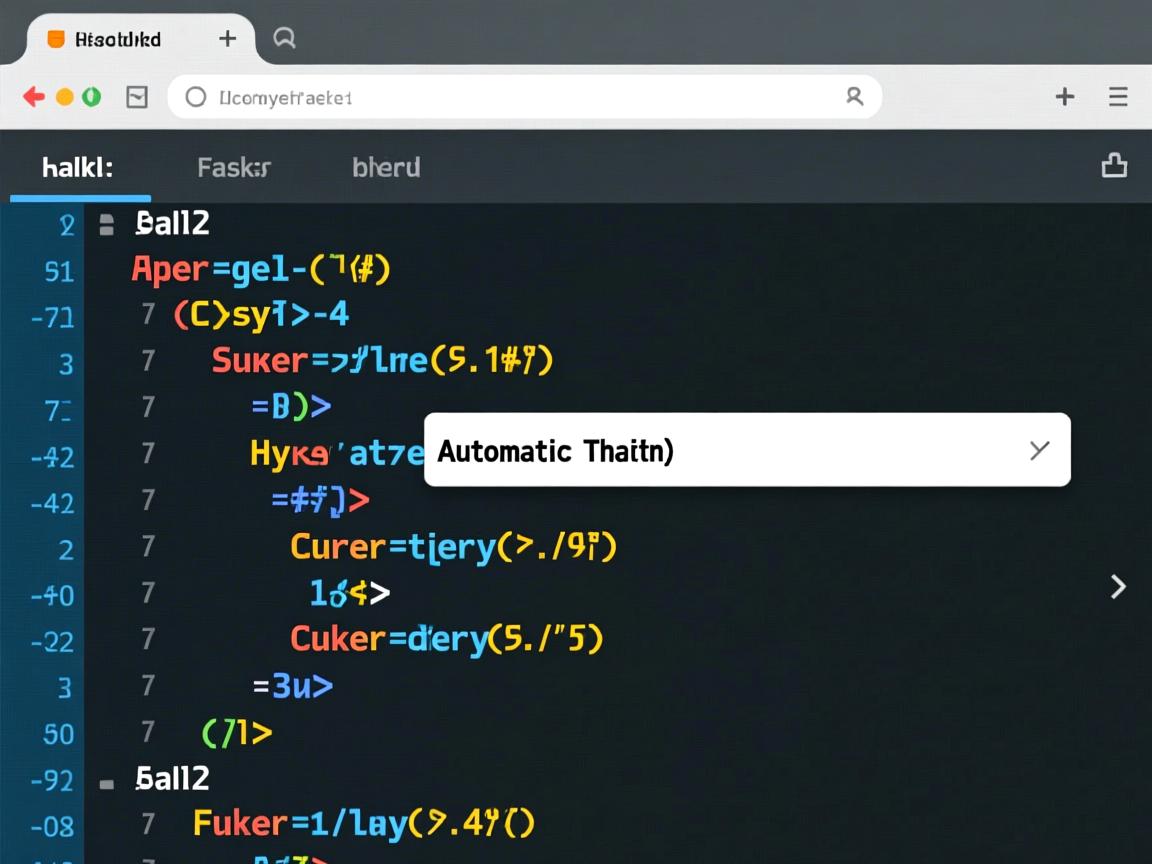The width and height of the screenshot is (1152, 864).
Task: Click the profile icon inside the address bar
Action: [854, 97]
